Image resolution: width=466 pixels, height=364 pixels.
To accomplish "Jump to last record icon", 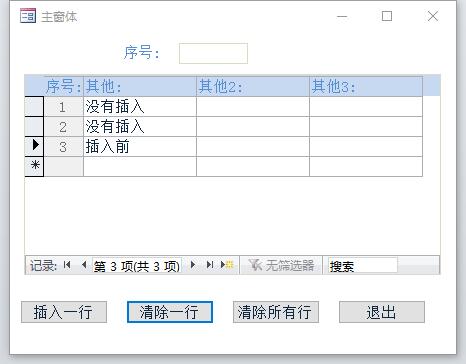I will click(x=210, y=265).
